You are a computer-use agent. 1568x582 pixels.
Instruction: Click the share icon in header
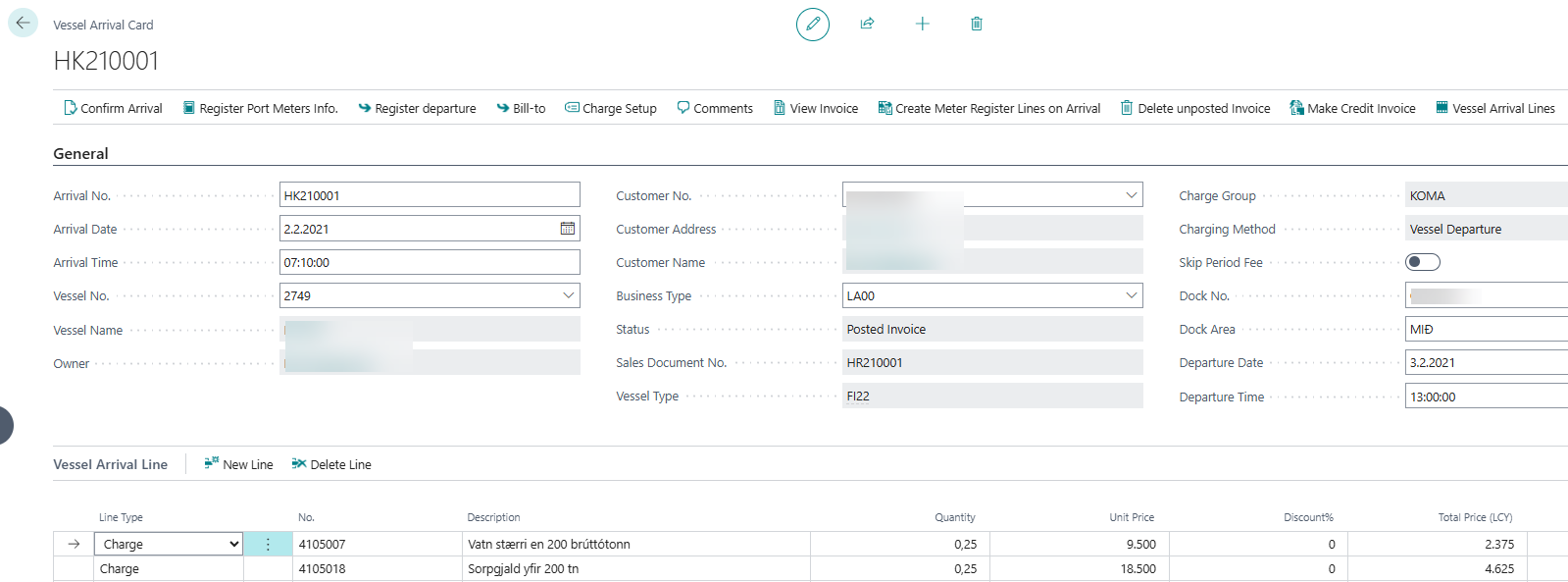point(867,24)
